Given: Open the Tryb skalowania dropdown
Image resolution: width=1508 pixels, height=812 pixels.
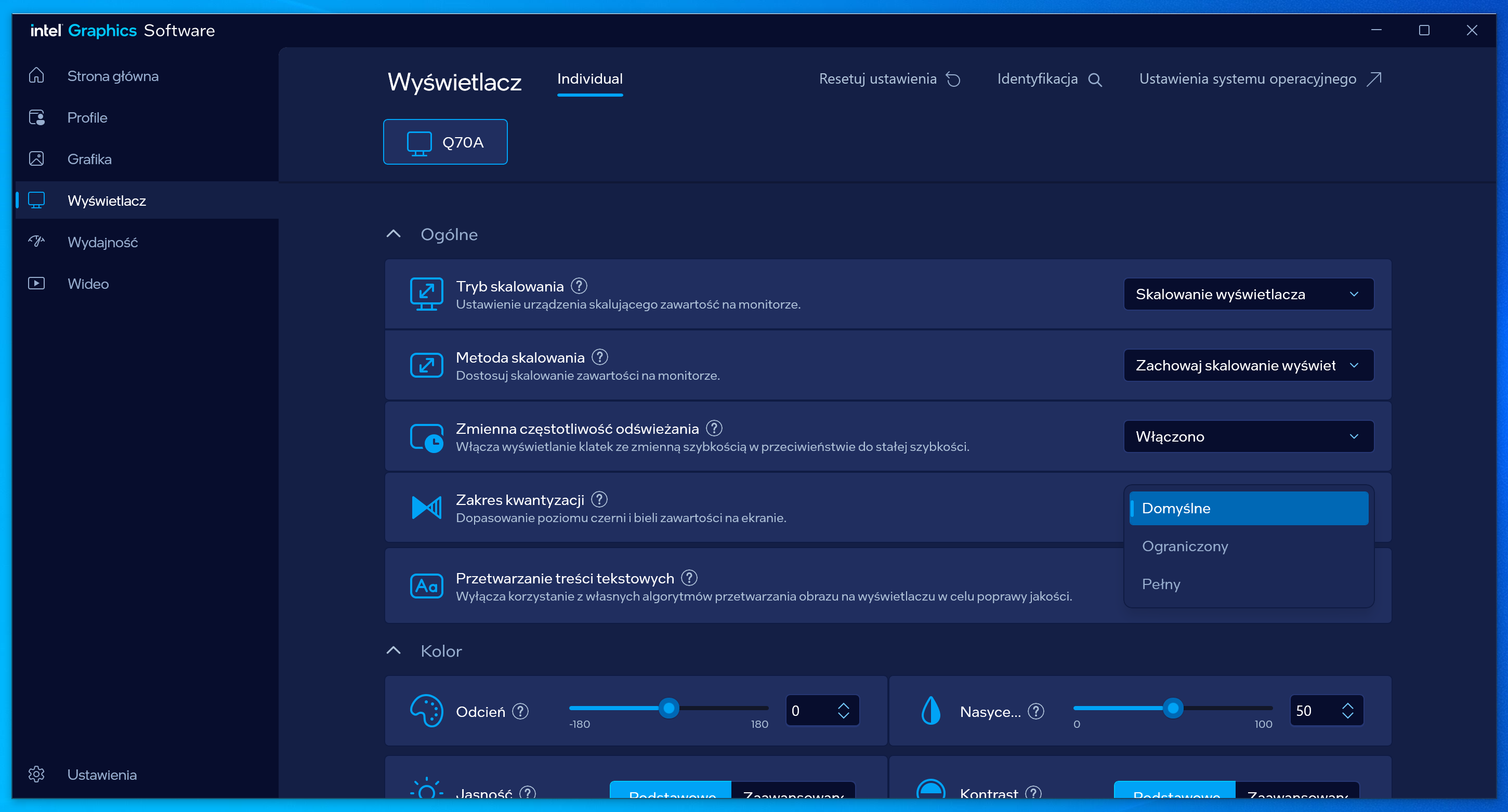Looking at the screenshot, I should [1248, 294].
